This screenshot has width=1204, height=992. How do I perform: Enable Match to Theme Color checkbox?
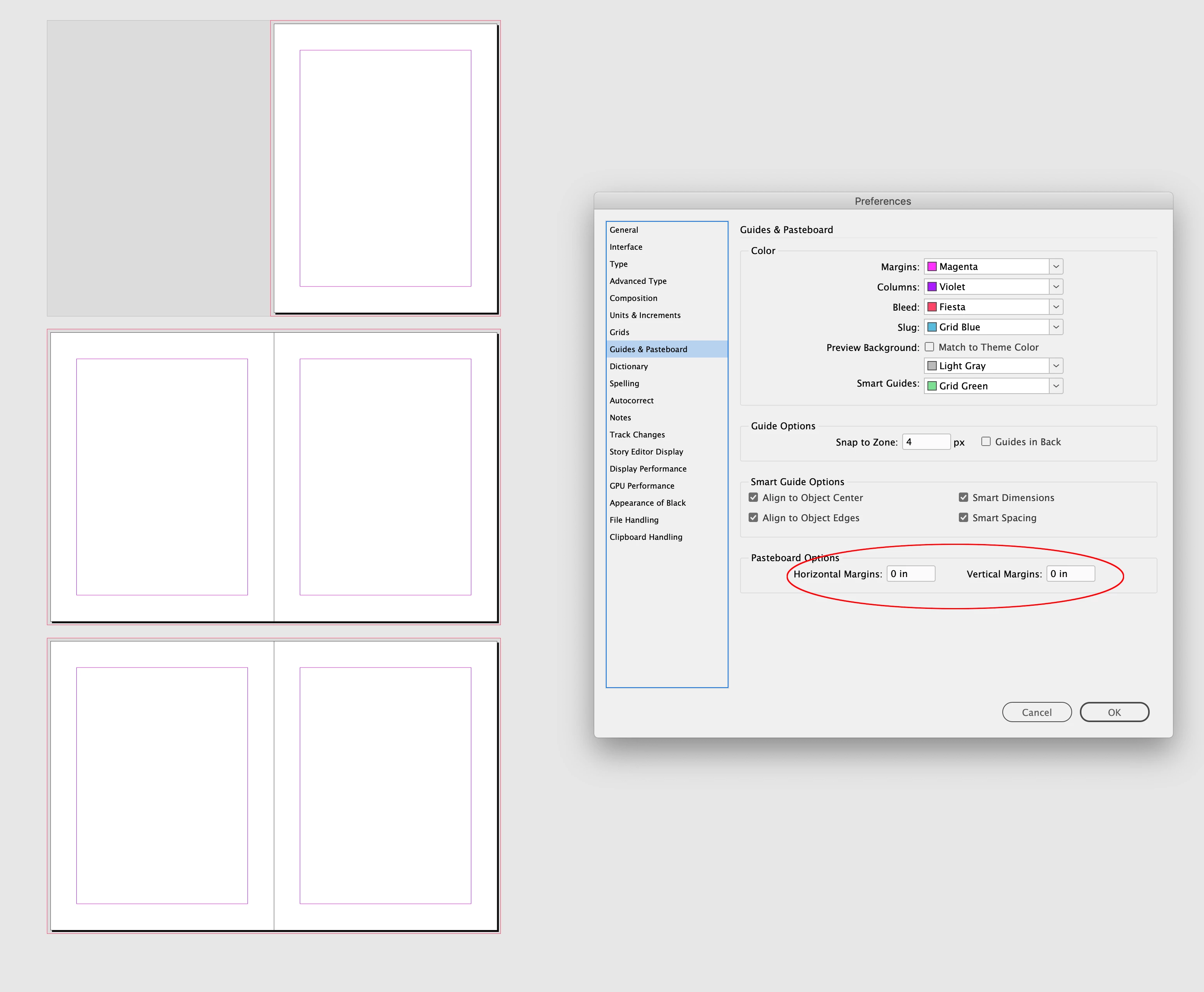[929, 347]
